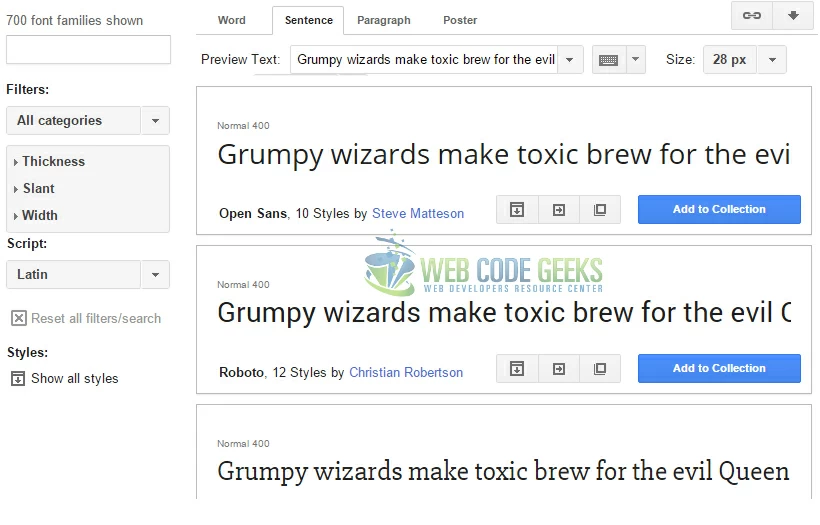Click the pop-out icon for Open Sans
Screen dimensions: 820x525
(x=600, y=210)
